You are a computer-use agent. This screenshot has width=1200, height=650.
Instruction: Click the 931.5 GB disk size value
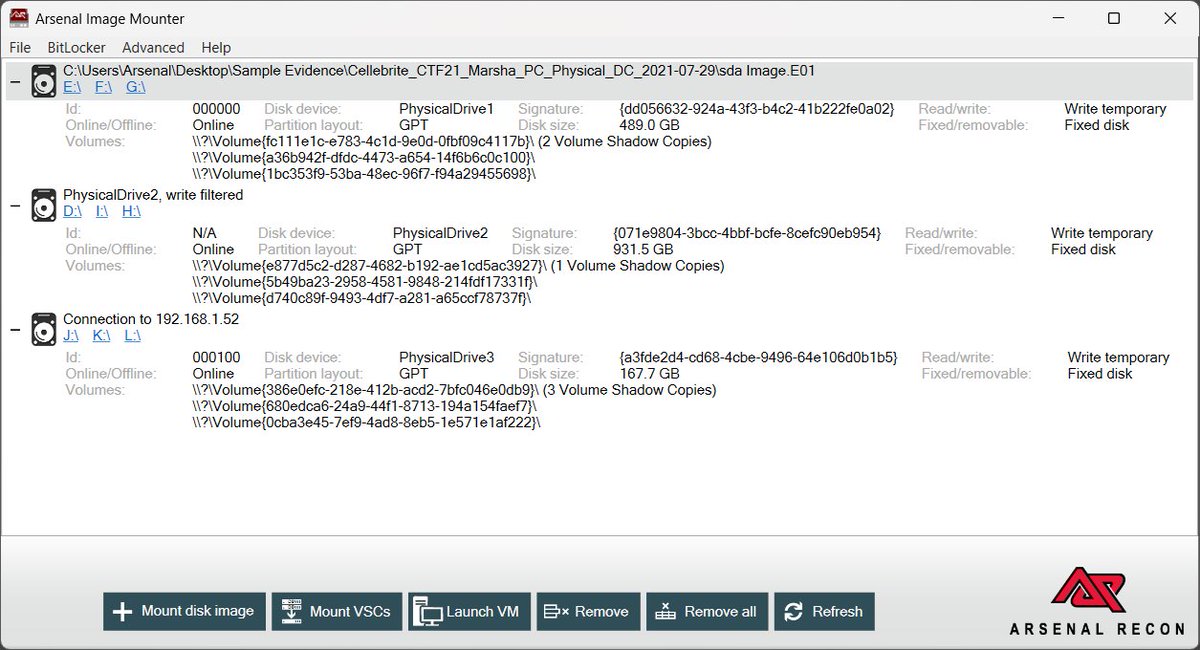click(643, 249)
